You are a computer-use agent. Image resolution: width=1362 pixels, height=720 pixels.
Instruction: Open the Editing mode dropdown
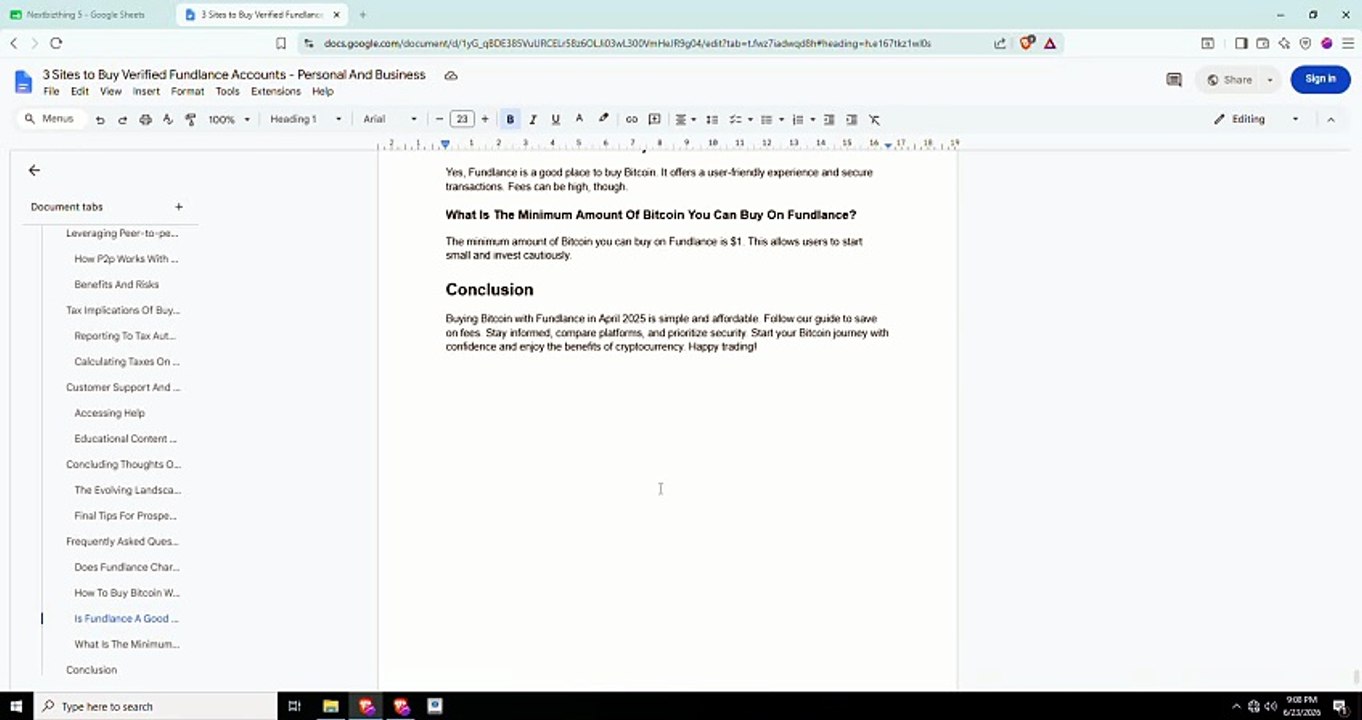pyautogui.click(x=1256, y=119)
